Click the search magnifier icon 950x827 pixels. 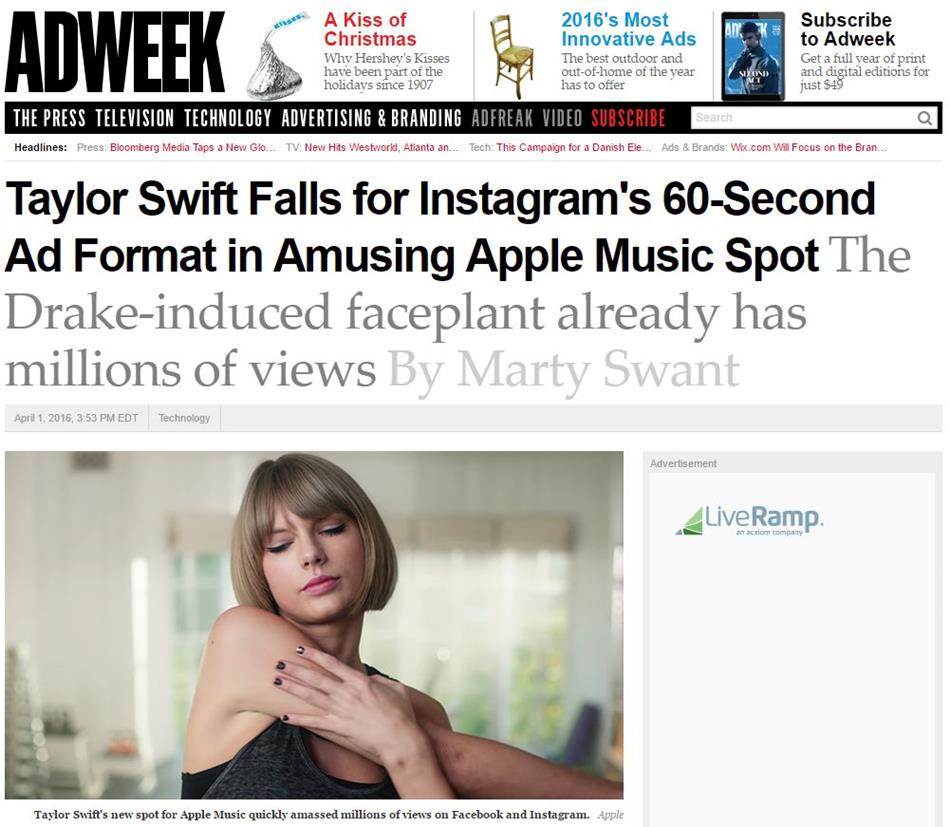(x=924, y=118)
